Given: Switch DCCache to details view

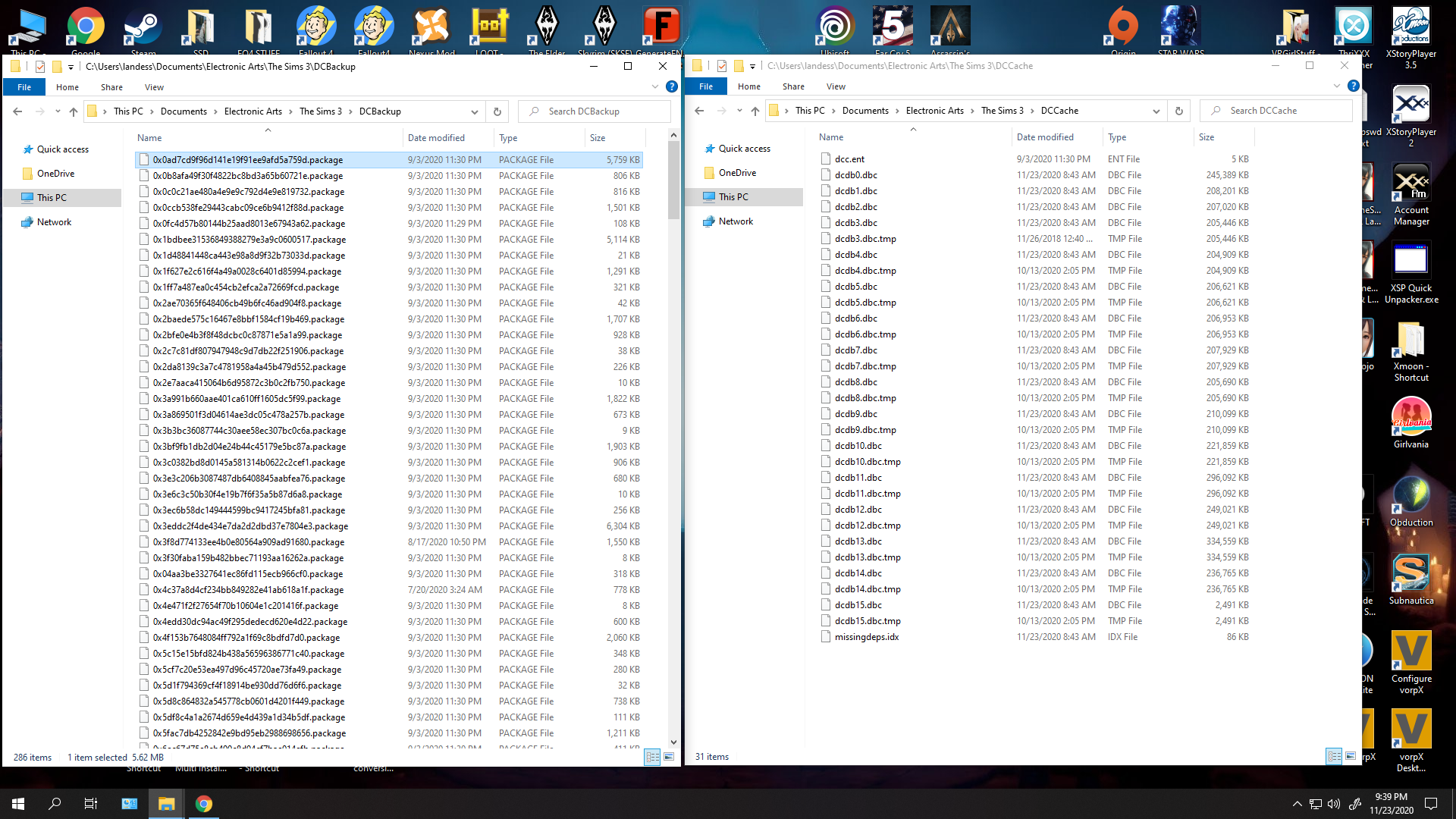Looking at the screenshot, I should point(1334,756).
